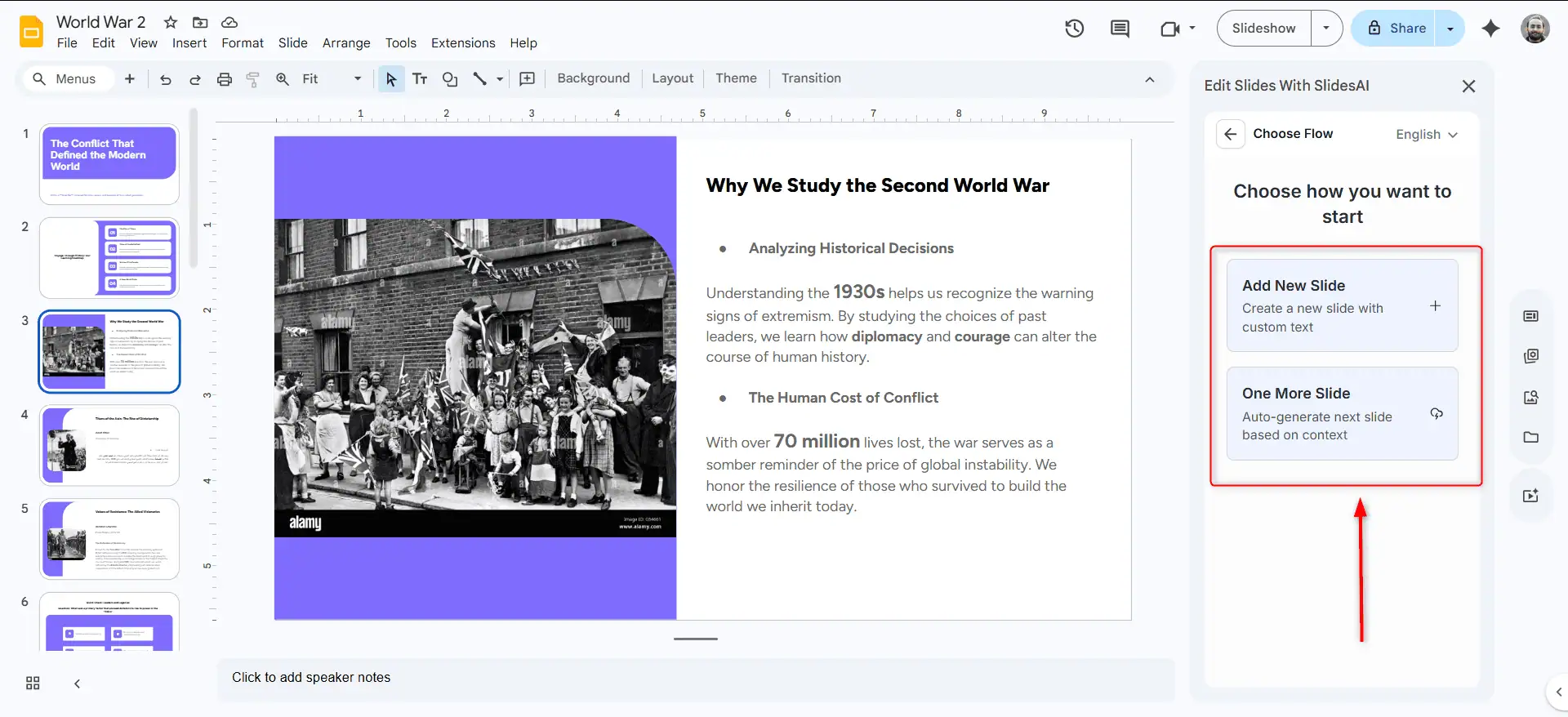Expand the Share options dropdown arrow
This screenshot has height=717, width=1568.
click(x=1450, y=29)
